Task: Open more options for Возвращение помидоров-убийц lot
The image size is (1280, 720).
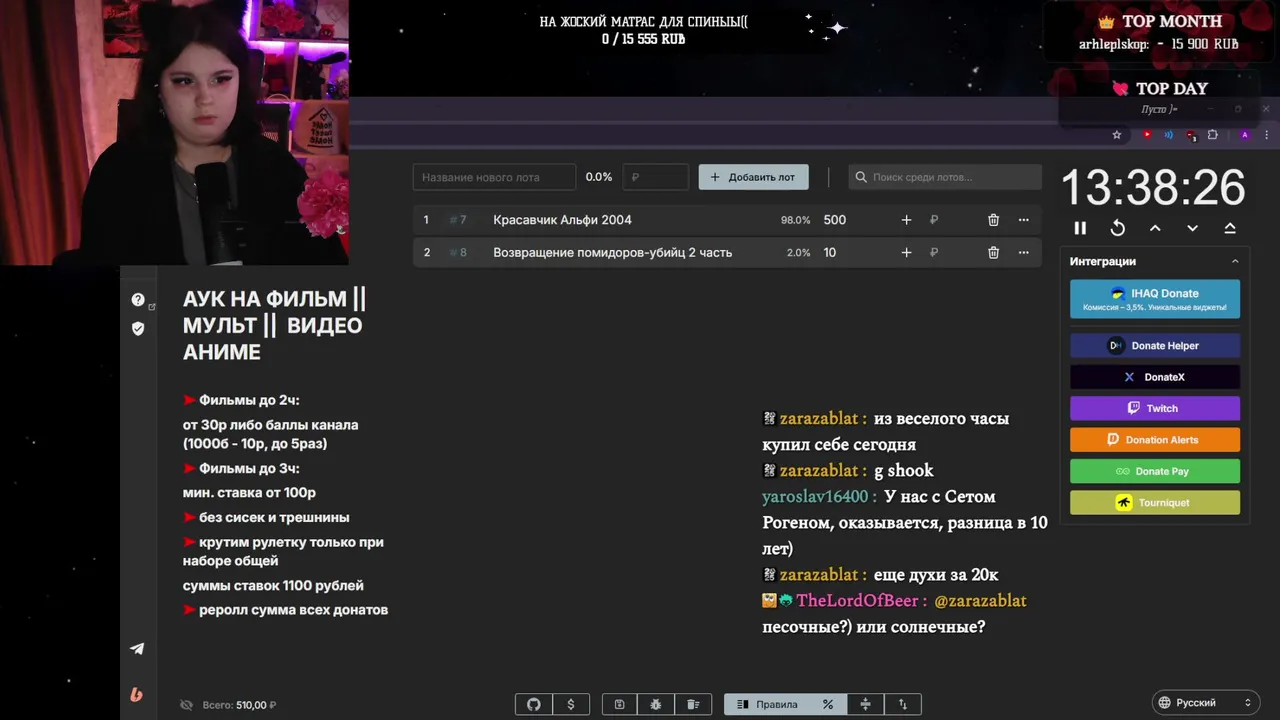Action: pyautogui.click(x=1023, y=252)
